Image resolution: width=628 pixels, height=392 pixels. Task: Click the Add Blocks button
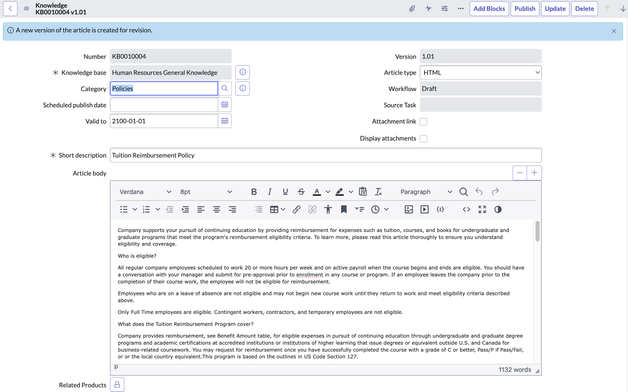click(489, 8)
